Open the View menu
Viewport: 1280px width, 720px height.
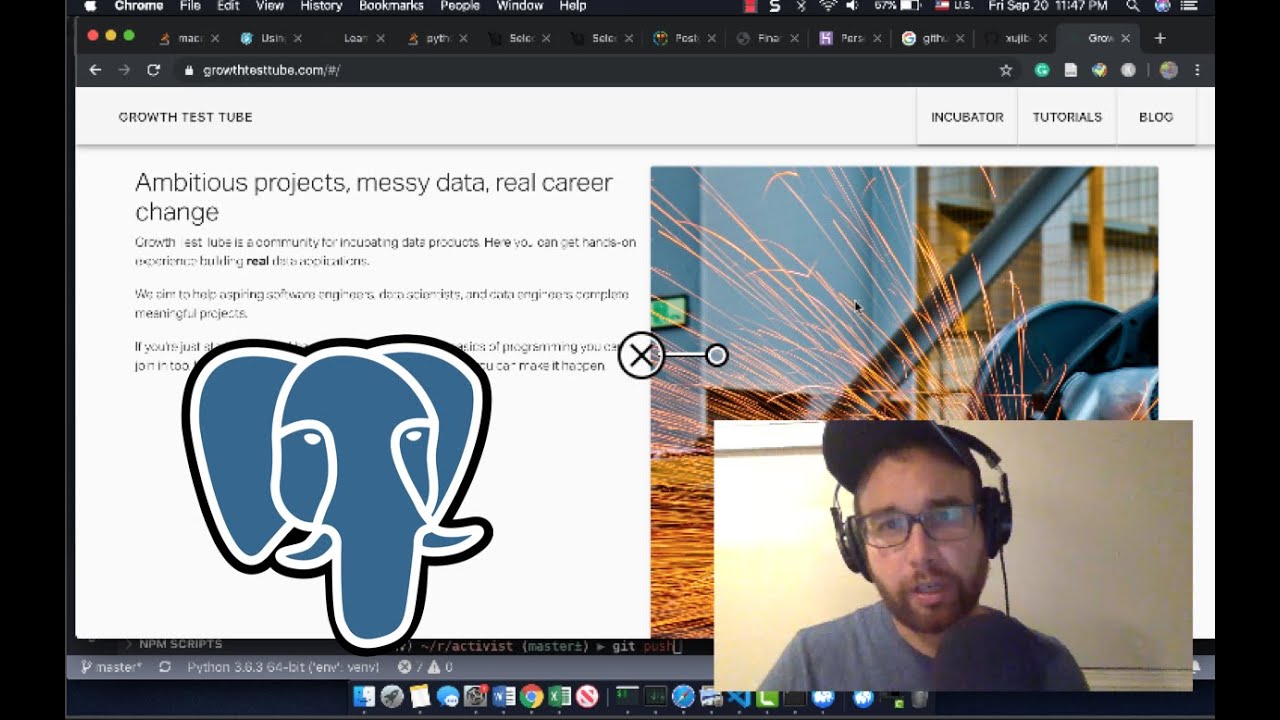[270, 6]
